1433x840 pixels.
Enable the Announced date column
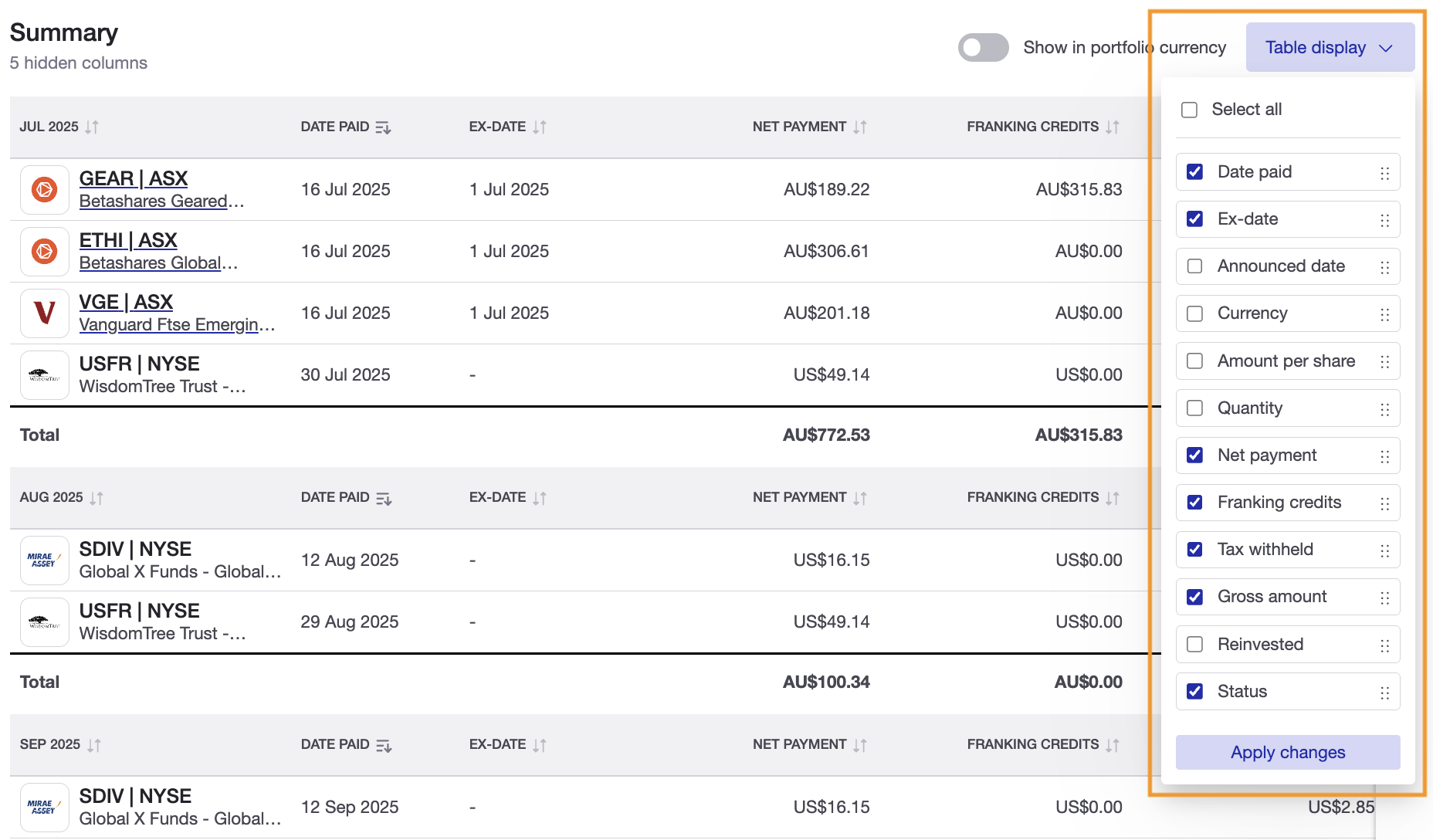(x=1194, y=266)
